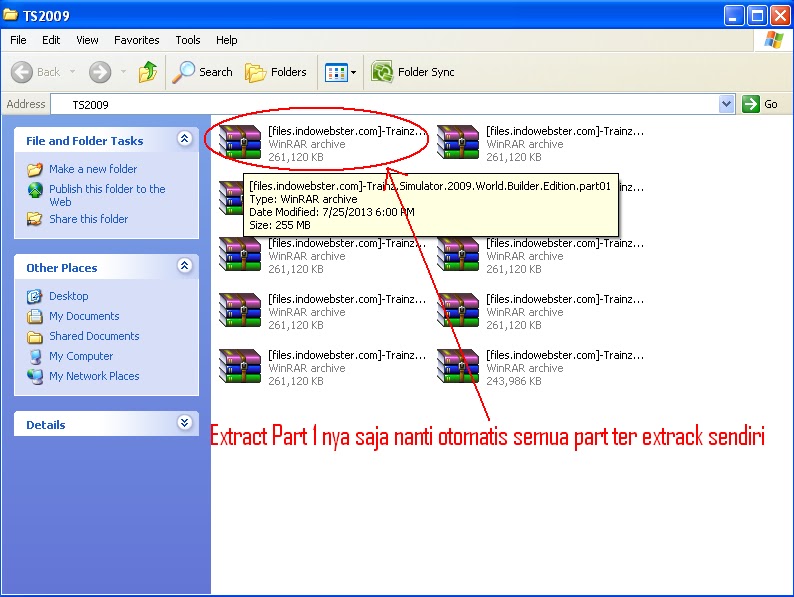The height and width of the screenshot is (597, 794).
Task: Click the Desktop icon in Other Places
Action: pos(34,296)
